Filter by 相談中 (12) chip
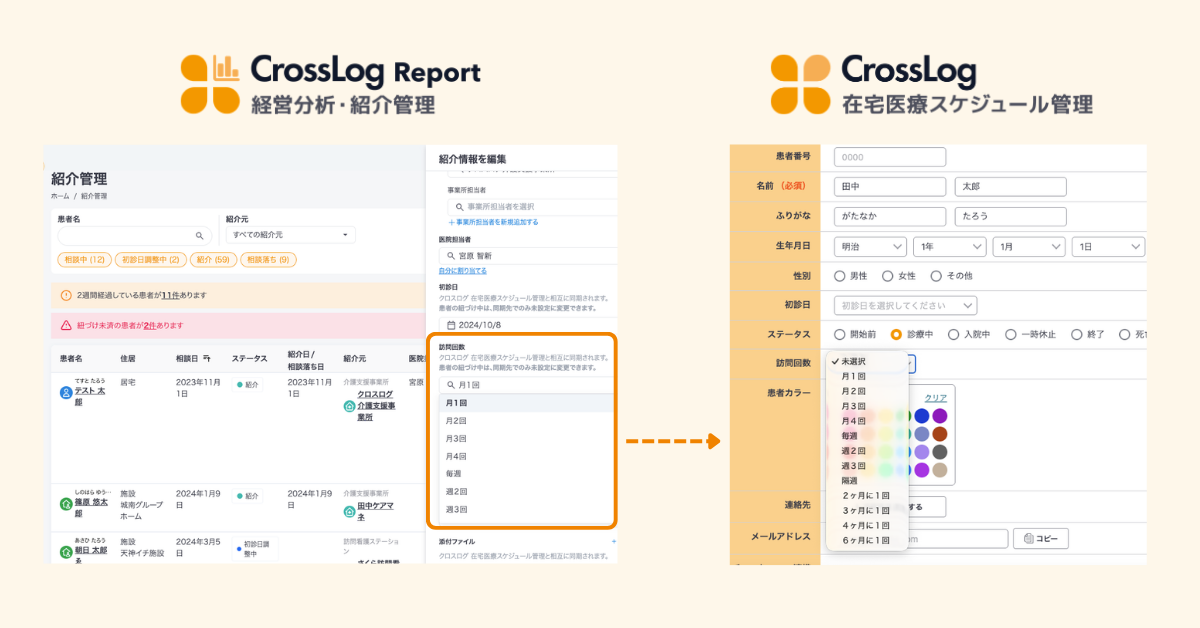 [x=84, y=260]
